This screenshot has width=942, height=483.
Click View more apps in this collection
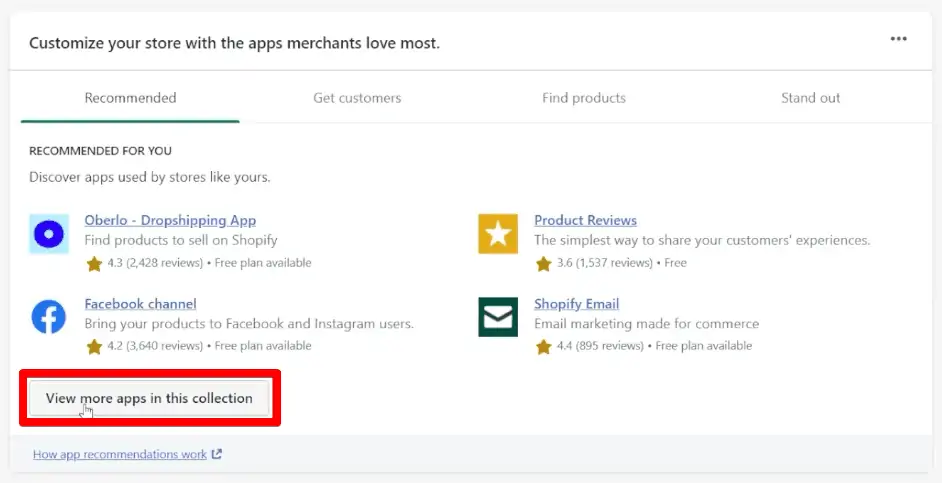[149, 398]
